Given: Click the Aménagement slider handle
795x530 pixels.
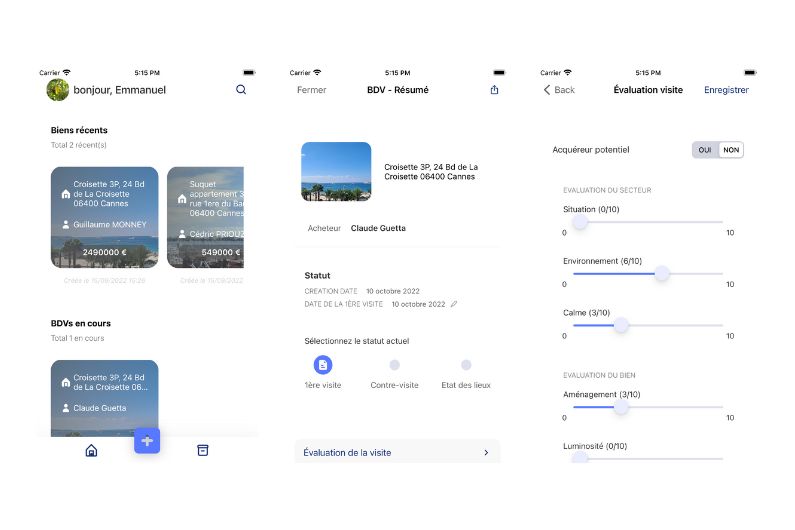Looking at the screenshot, I should (621, 407).
